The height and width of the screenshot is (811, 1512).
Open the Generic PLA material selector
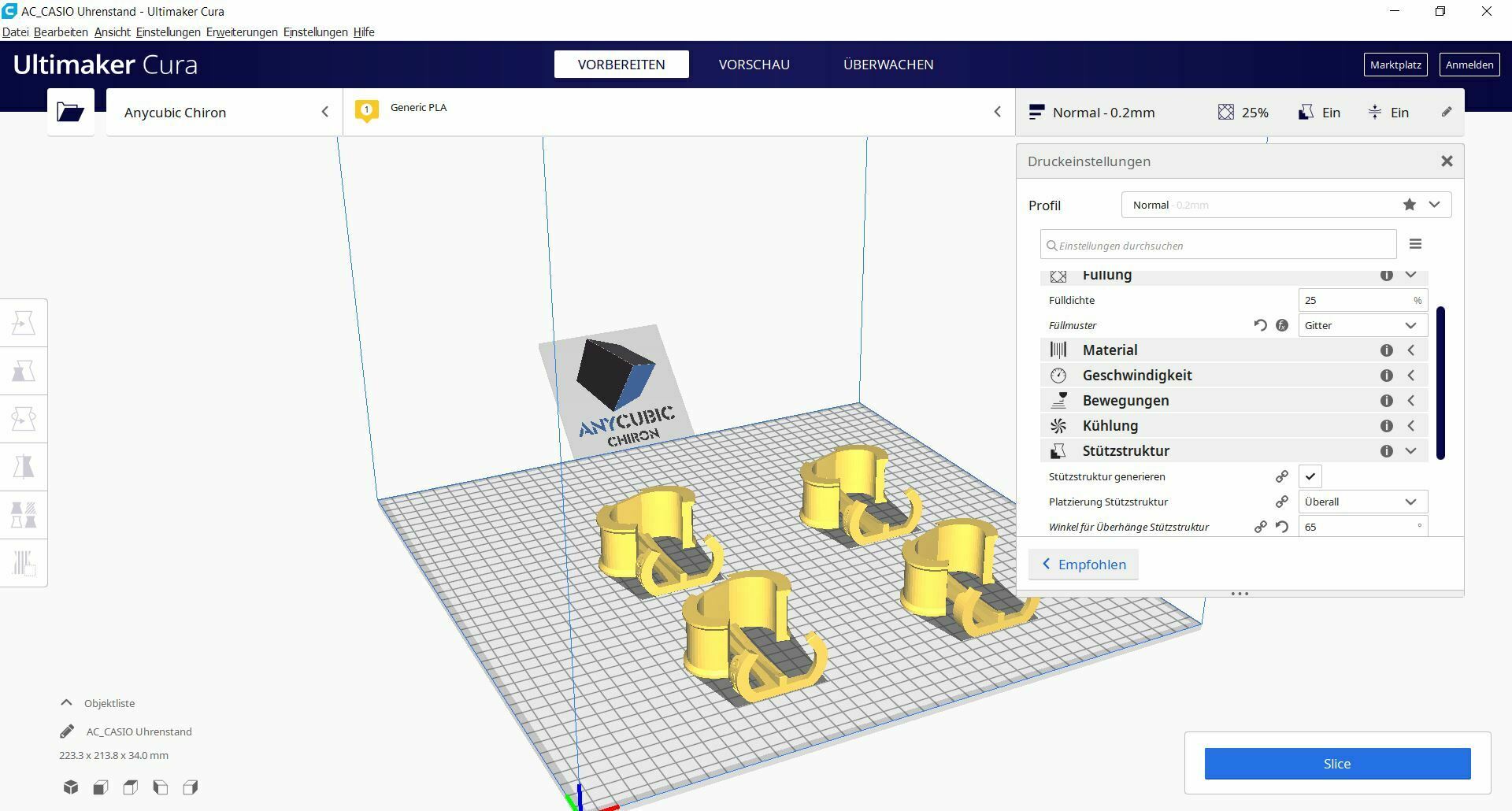point(679,112)
